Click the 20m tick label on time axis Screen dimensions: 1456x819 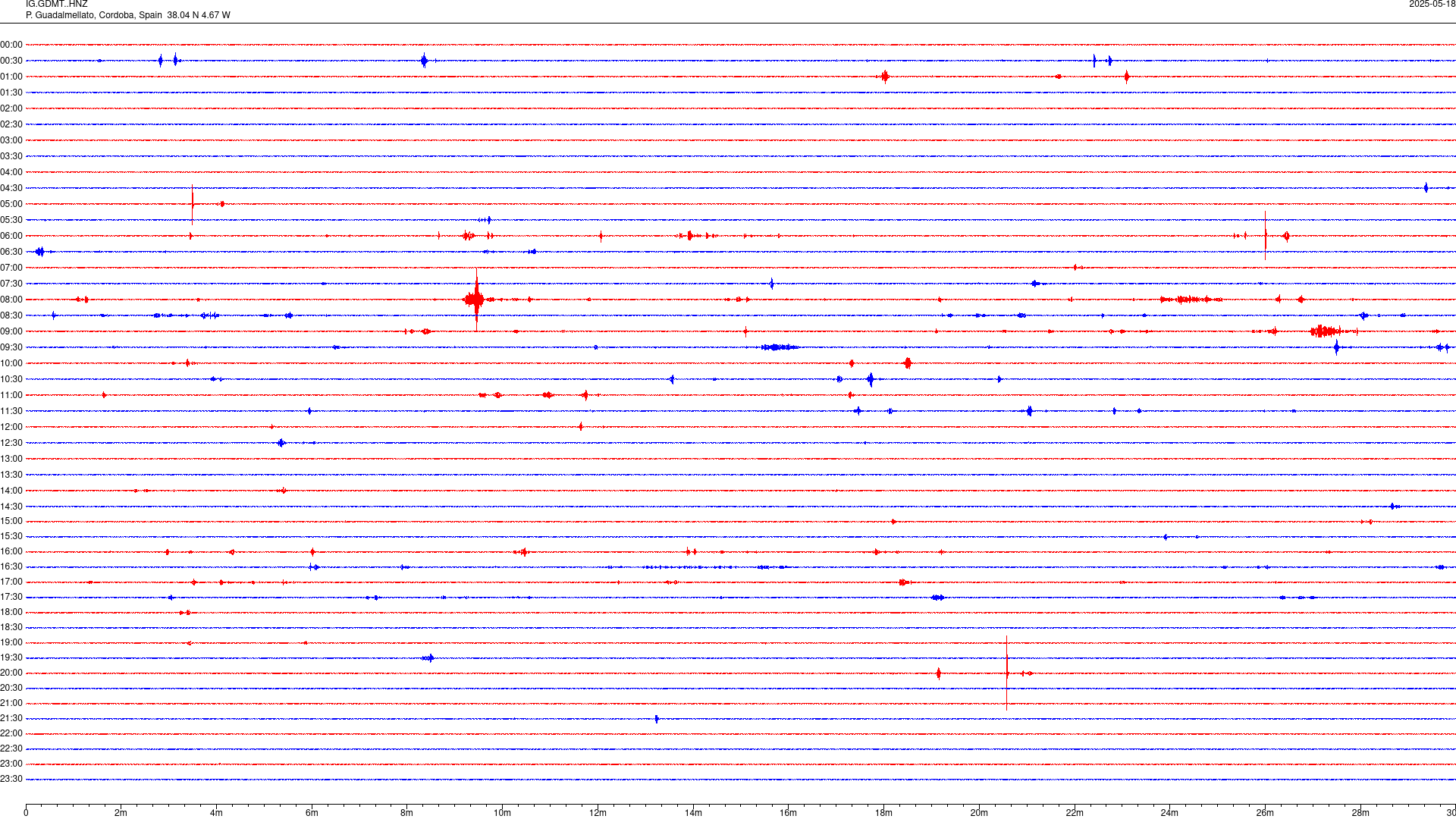pos(979,814)
